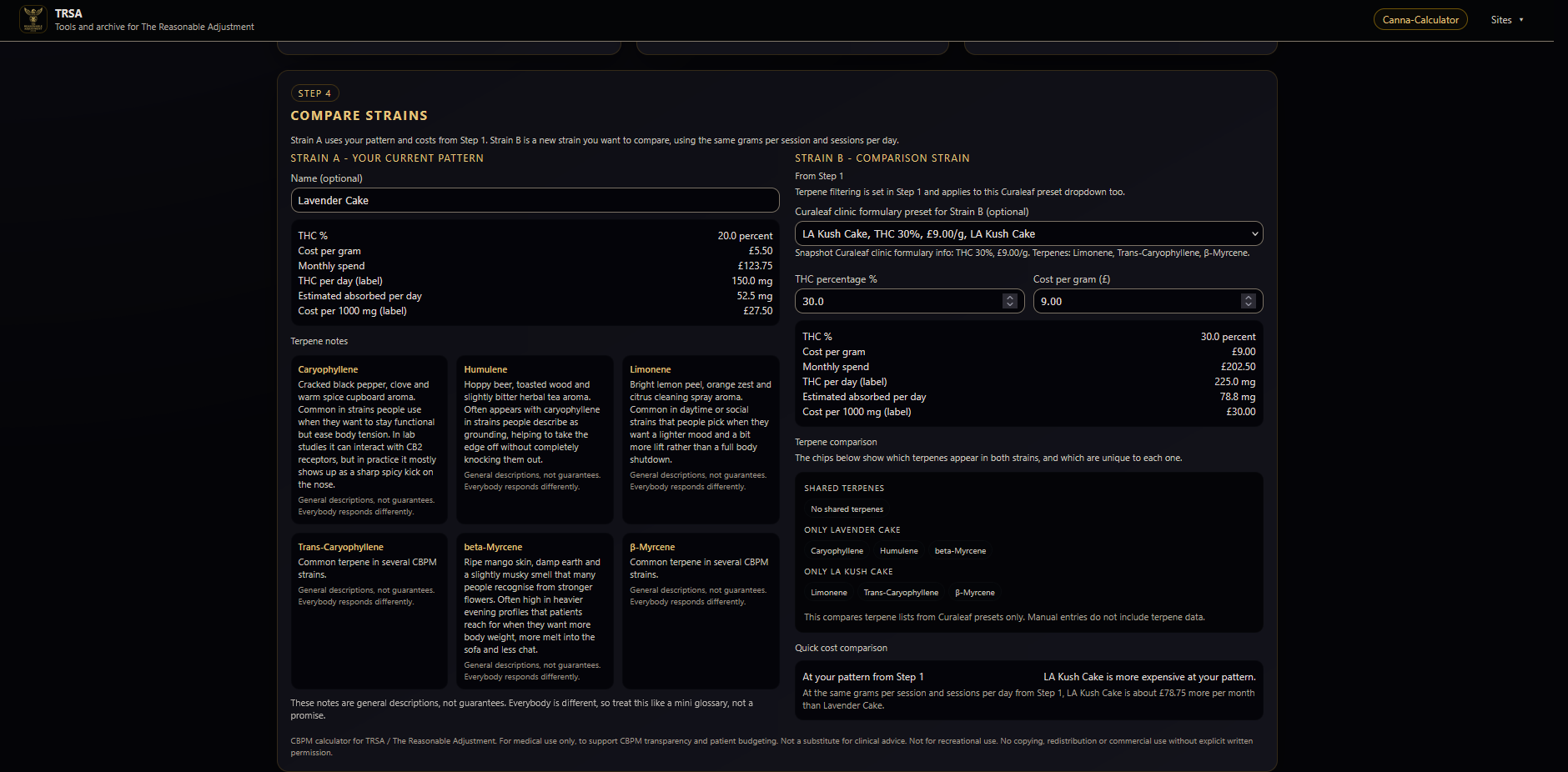Click the Trans-Caryophyllene chip under Only LA Kush Cake
The width and height of the screenshot is (1568, 772).
coord(901,593)
